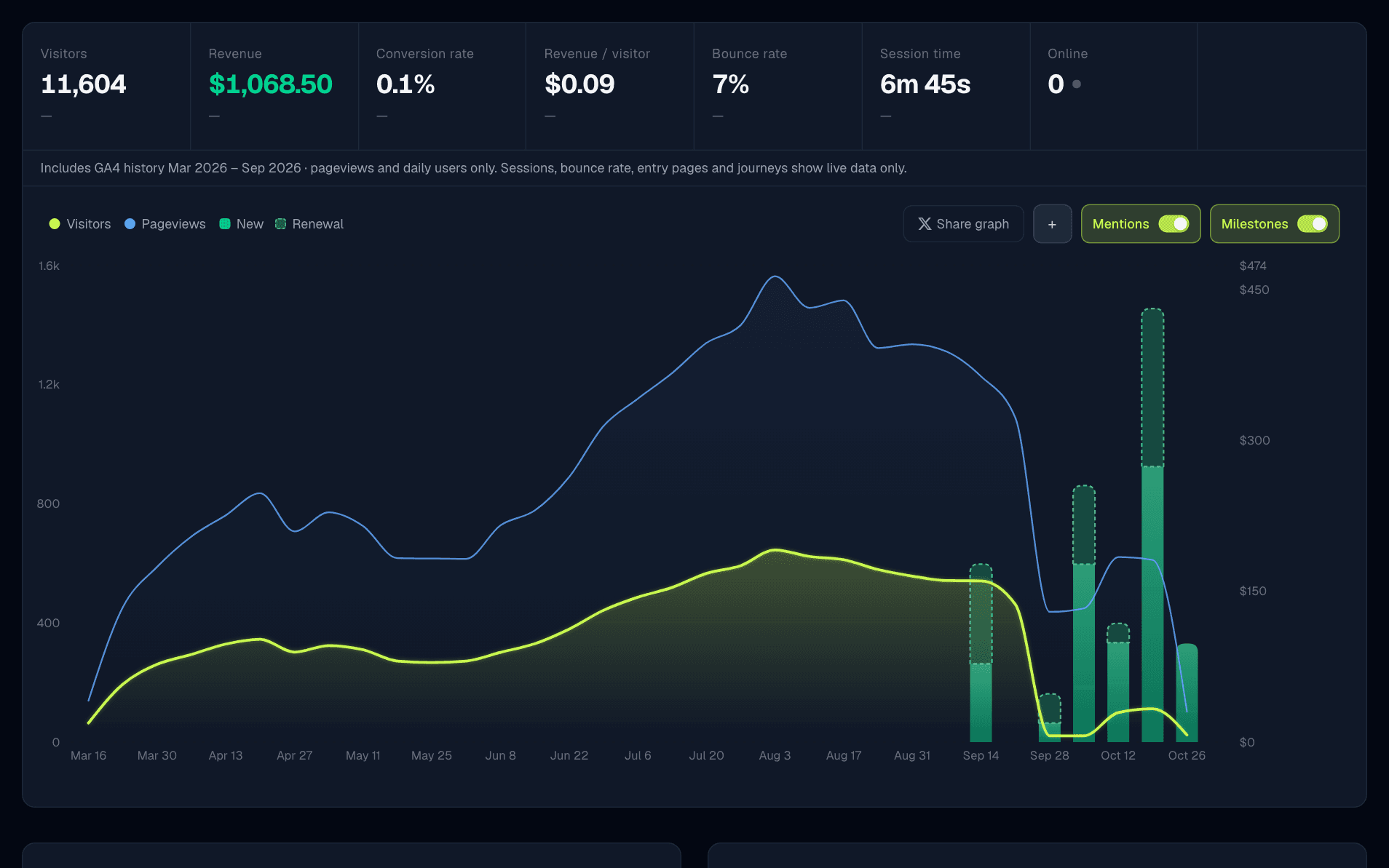The height and width of the screenshot is (868, 1389).
Task: Click the Jun 22 axis label
Action: pos(569,755)
